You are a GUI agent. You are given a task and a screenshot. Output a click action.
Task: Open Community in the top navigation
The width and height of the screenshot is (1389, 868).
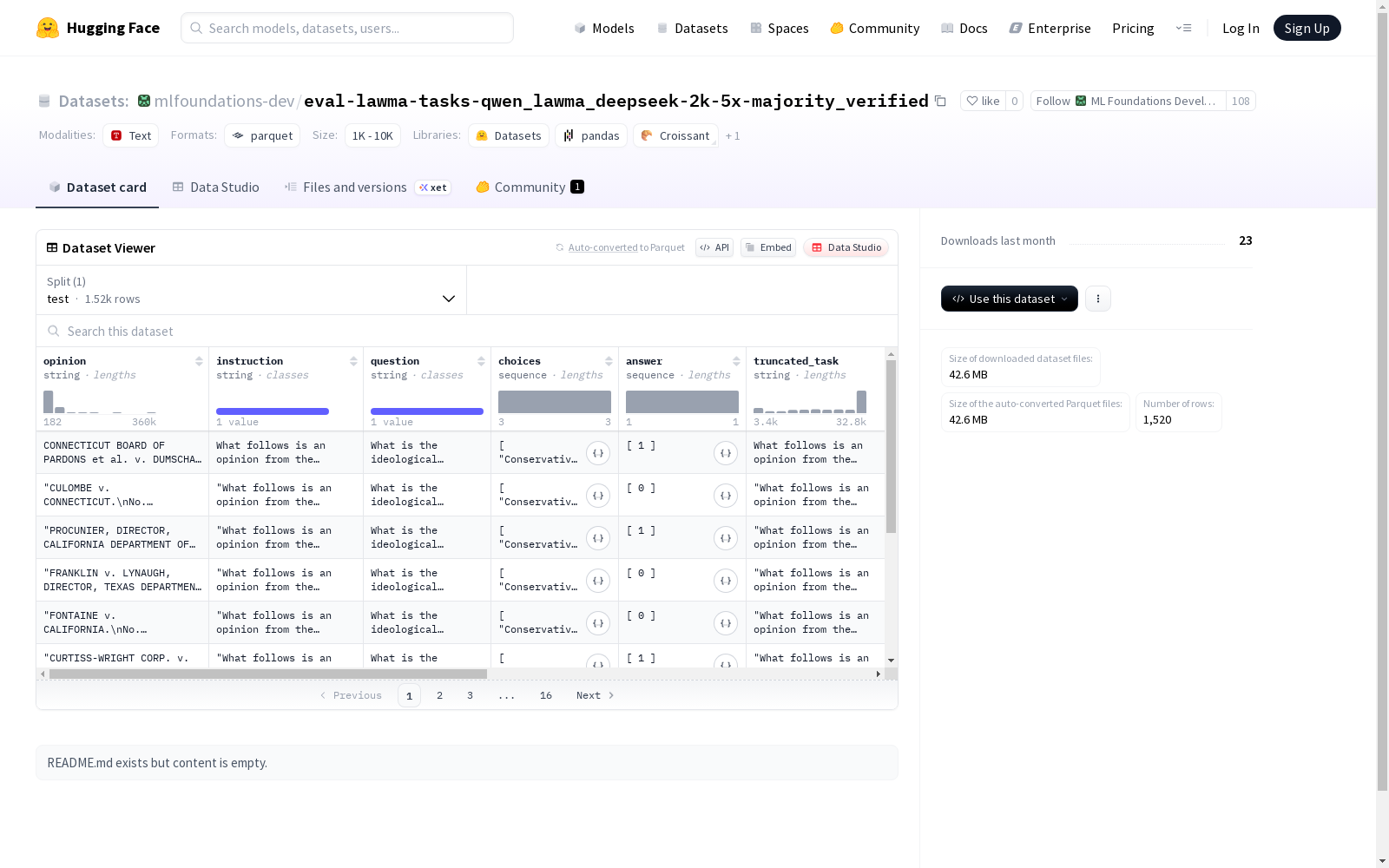pyautogui.click(x=874, y=28)
